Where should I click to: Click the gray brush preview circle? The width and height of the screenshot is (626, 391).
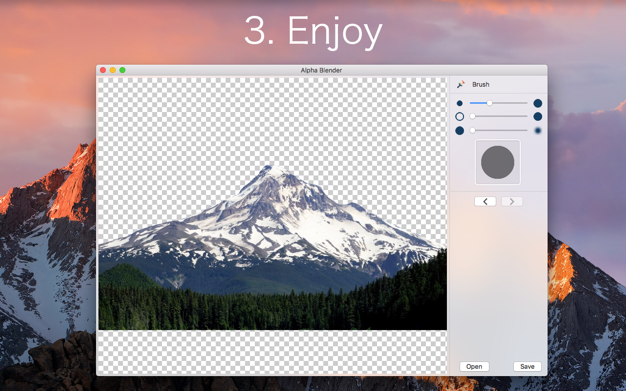(497, 162)
